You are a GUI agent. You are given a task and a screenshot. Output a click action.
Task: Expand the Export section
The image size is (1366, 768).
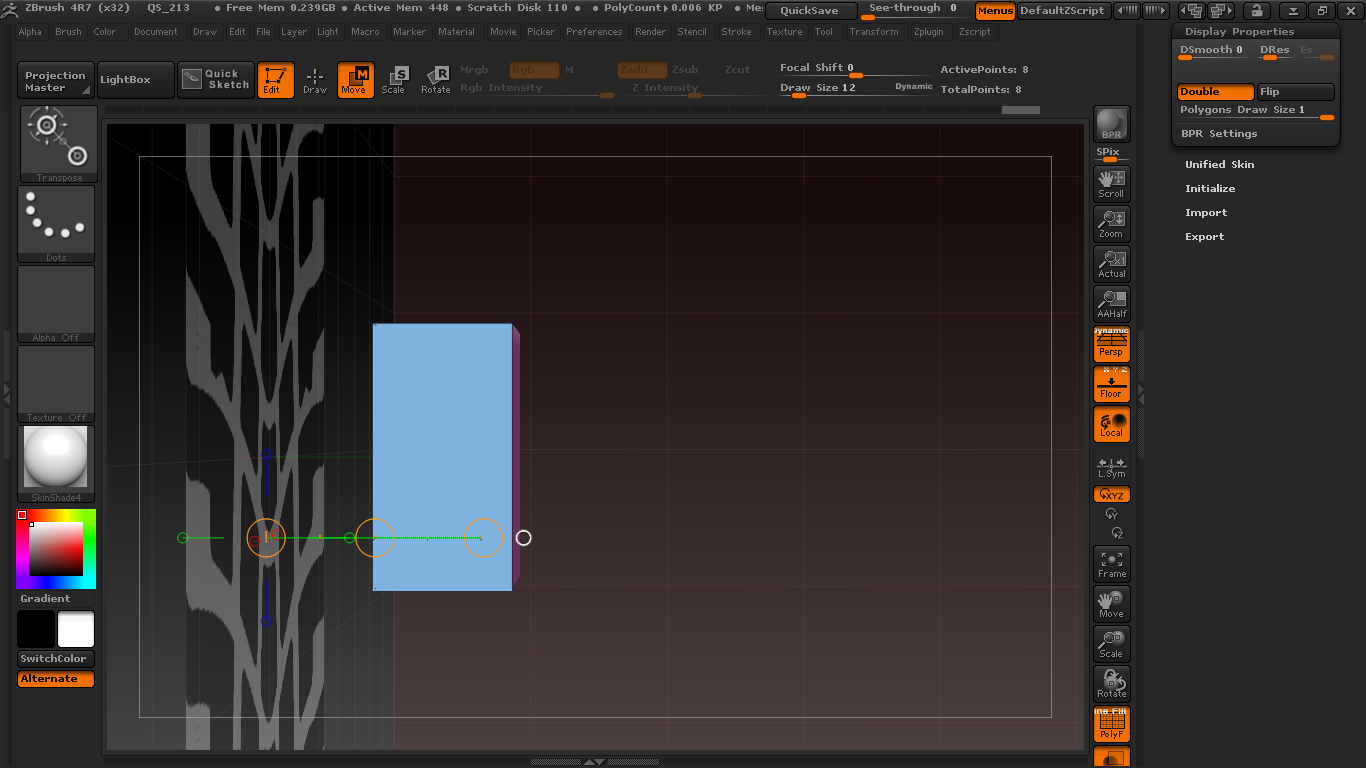[x=1204, y=237]
